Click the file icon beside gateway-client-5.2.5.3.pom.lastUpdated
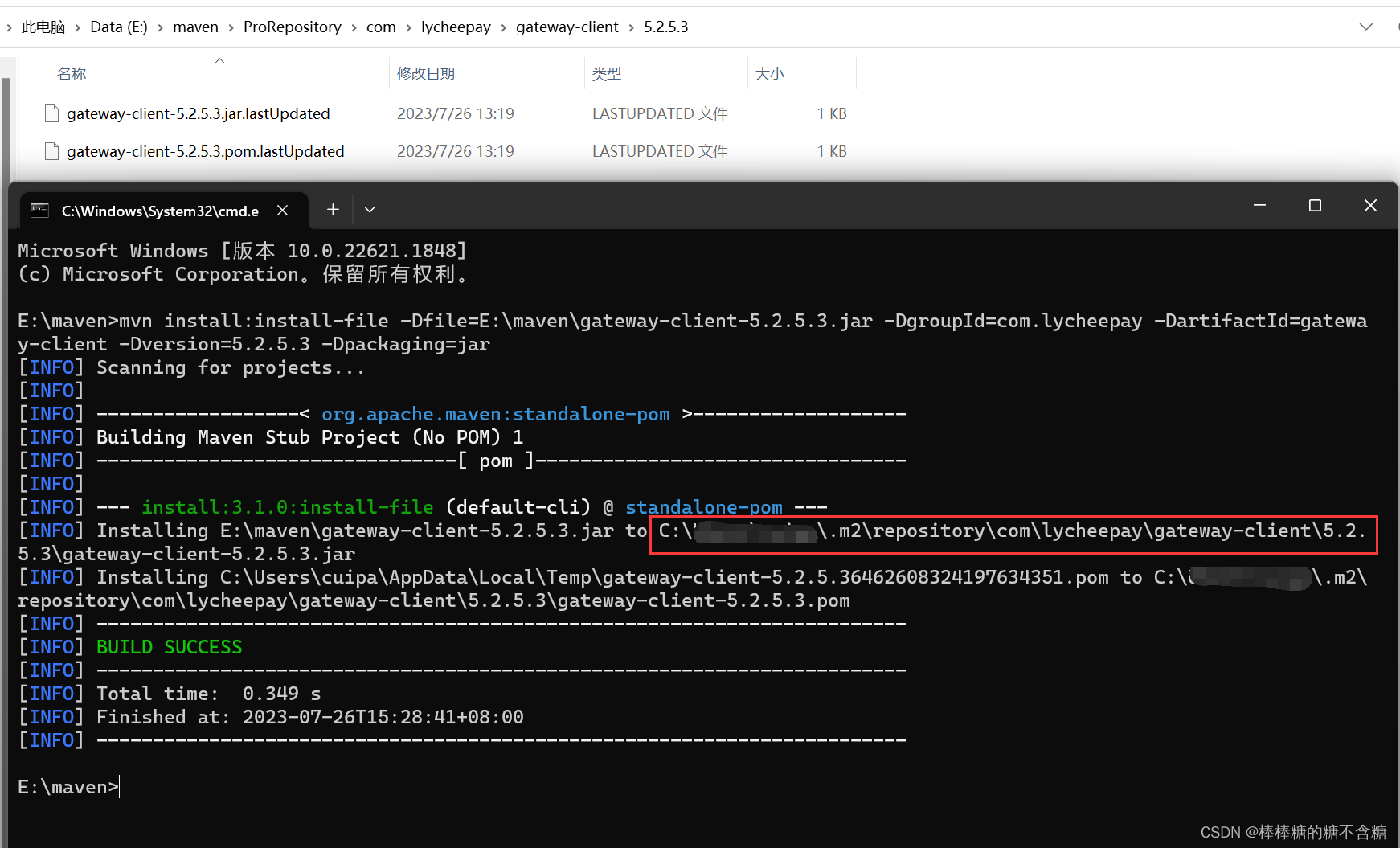Viewport: 1400px width, 848px height. pos(51,151)
